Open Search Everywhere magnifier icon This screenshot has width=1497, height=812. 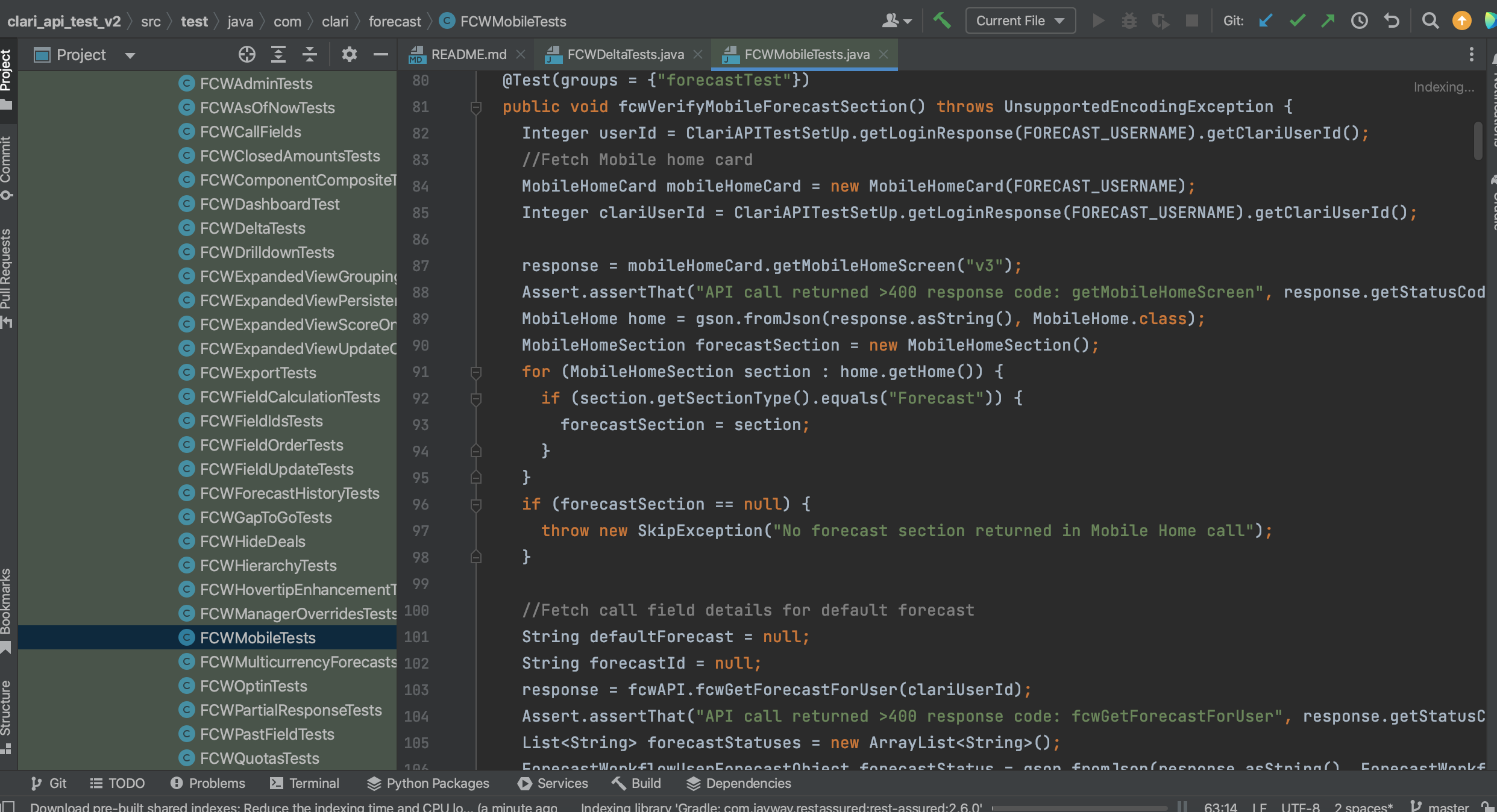click(x=1430, y=21)
